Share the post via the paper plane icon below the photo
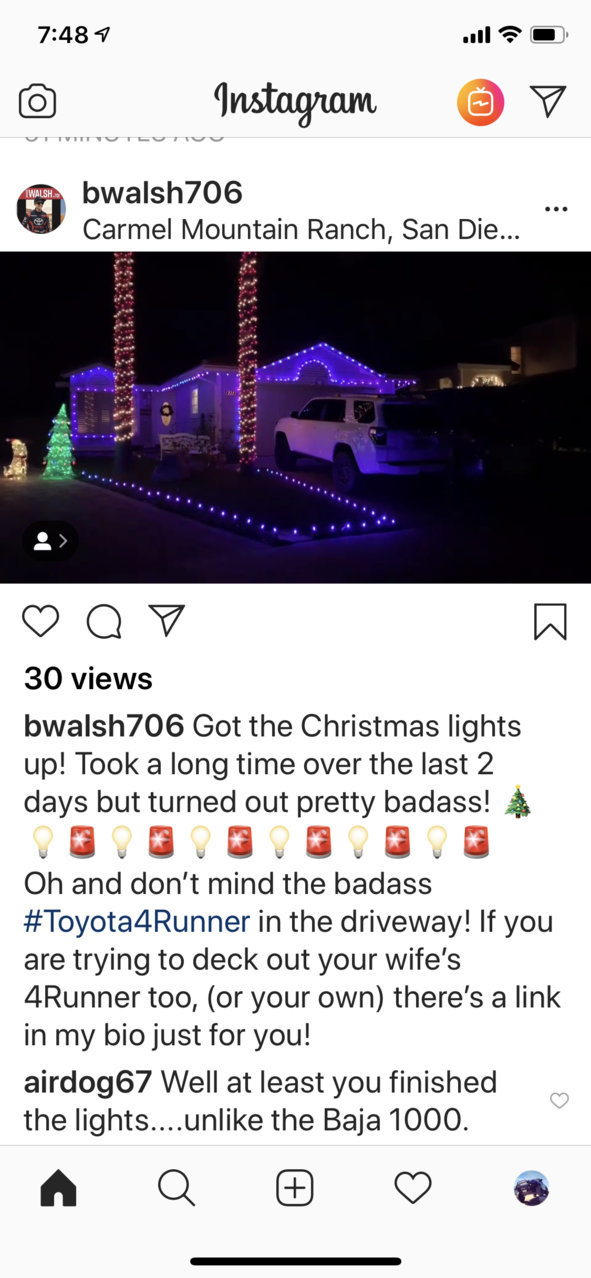Viewport: 591px width, 1278px height. (166, 620)
